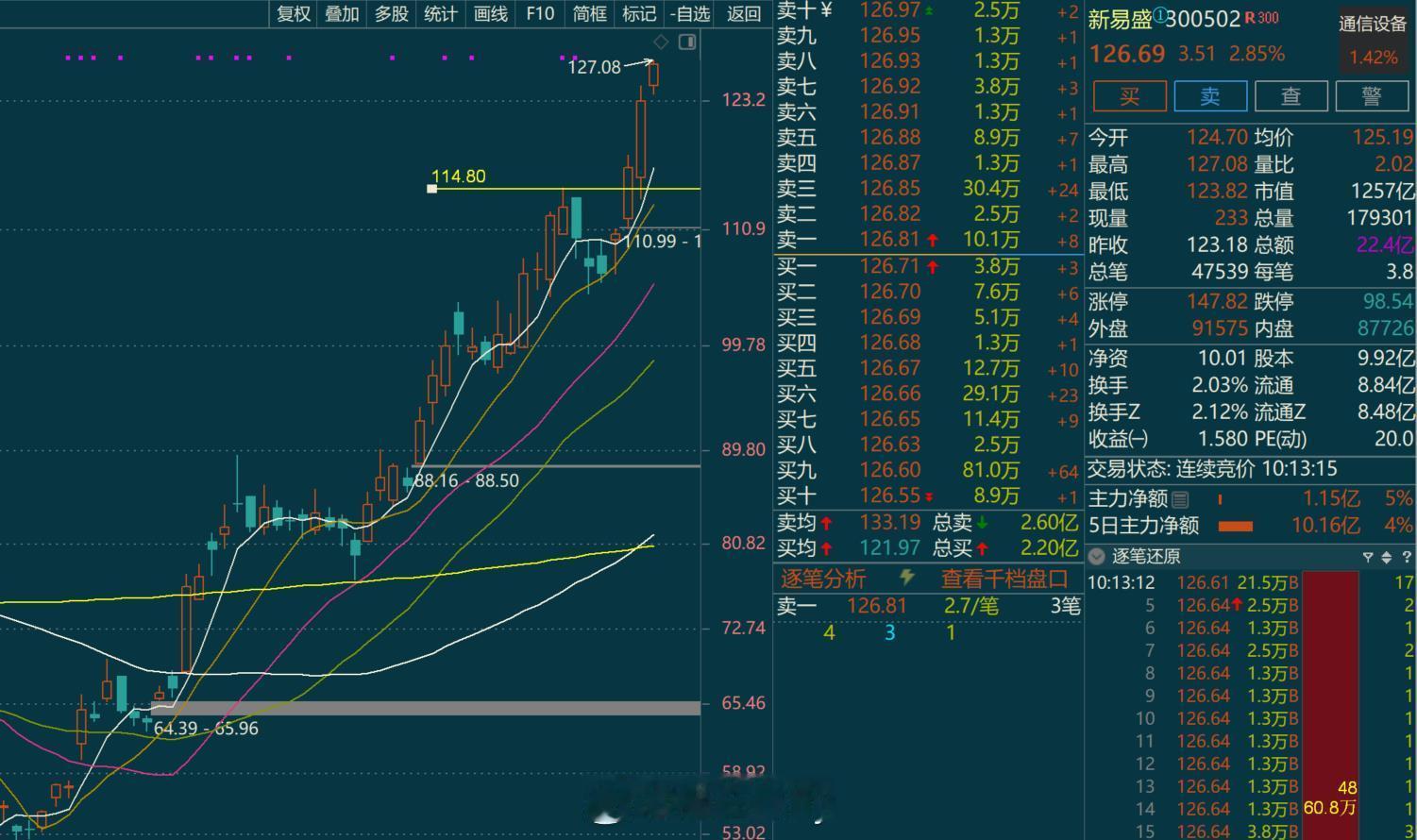1417x840 pixels.
Task: Activate the 画线 line drawing tool
Action: [491, 13]
